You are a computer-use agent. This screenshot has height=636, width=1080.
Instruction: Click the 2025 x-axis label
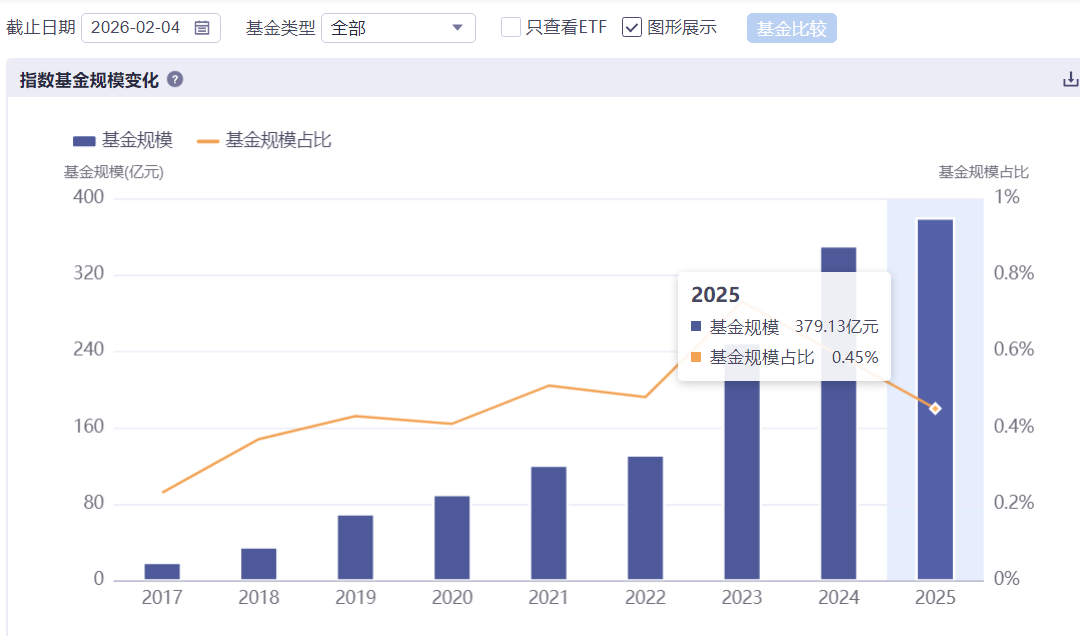(935, 597)
